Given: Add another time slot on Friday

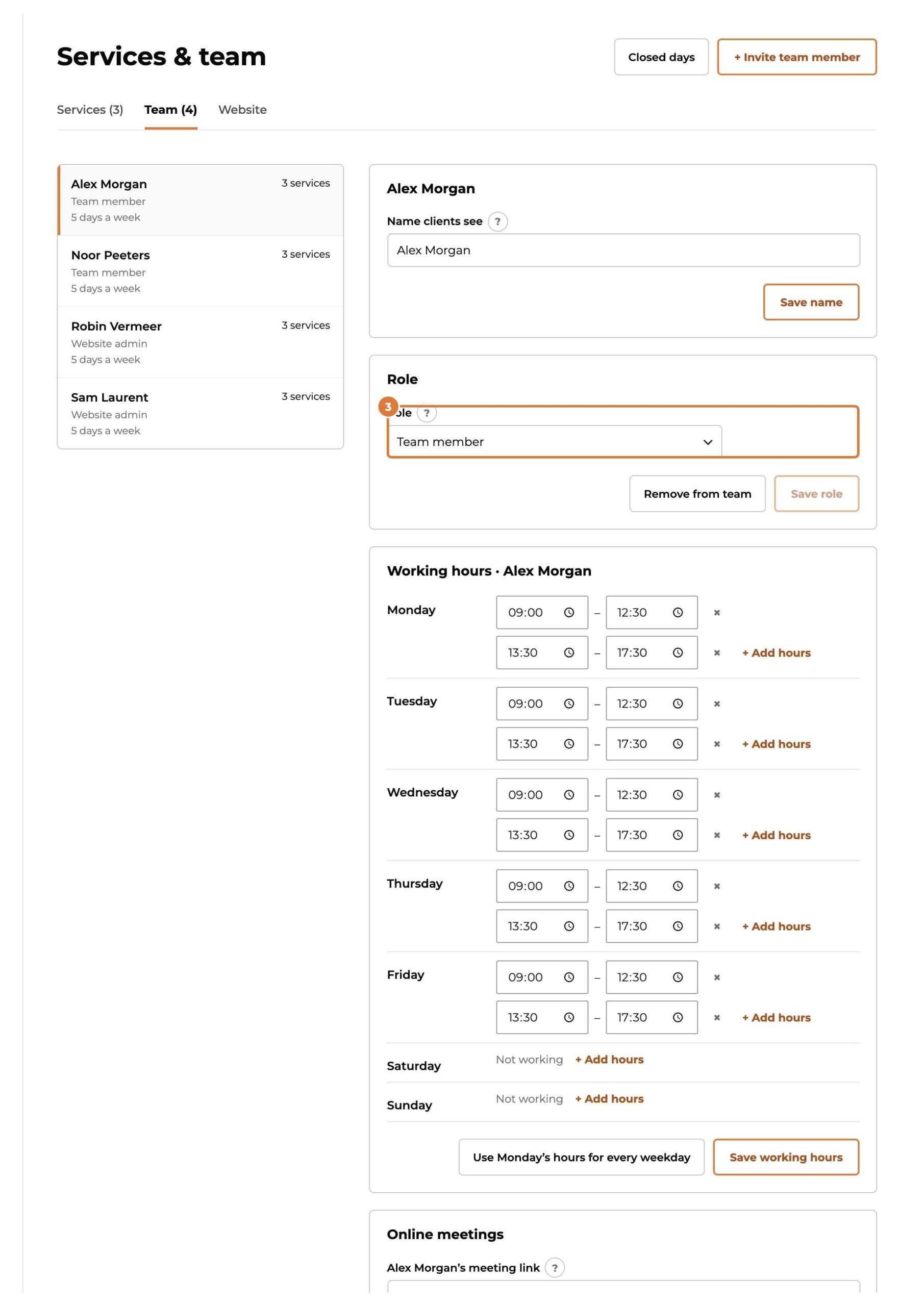Looking at the screenshot, I should 776,1018.
